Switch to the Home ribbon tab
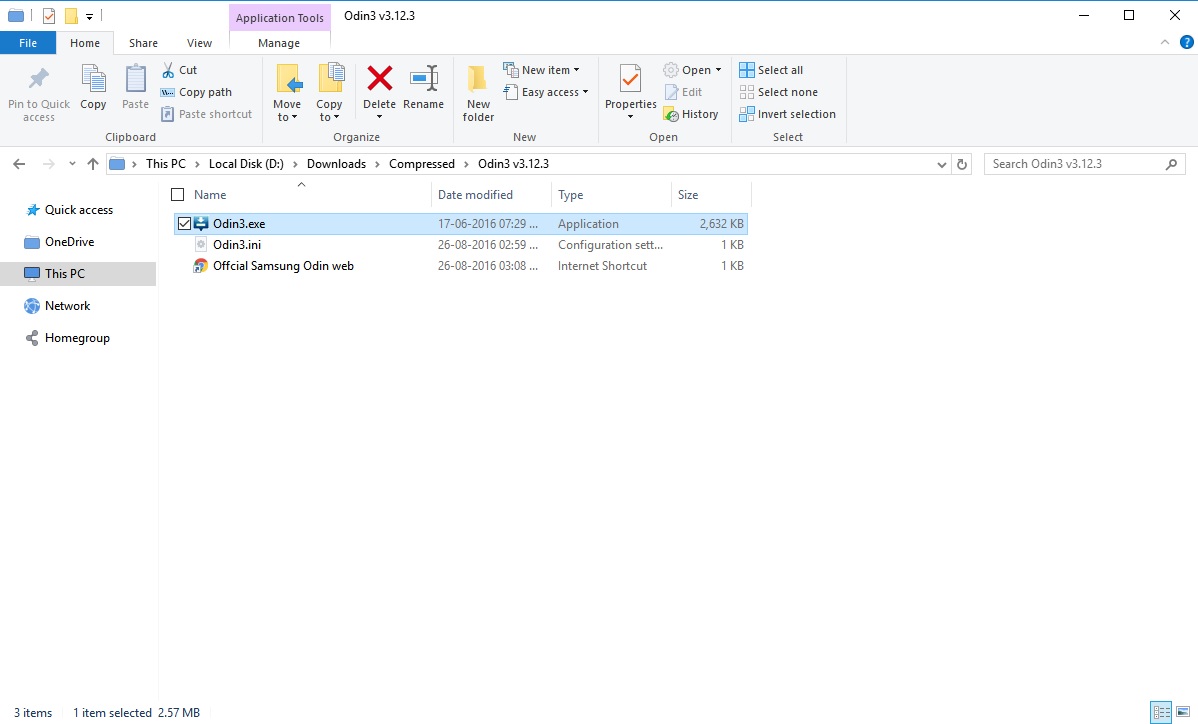1198x724 pixels. tap(85, 43)
